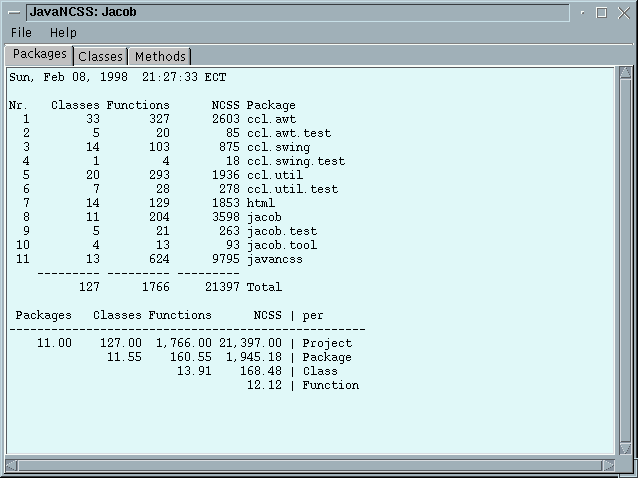638x478 pixels.
Task: Switch to the Classes tab
Action: point(100,57)
